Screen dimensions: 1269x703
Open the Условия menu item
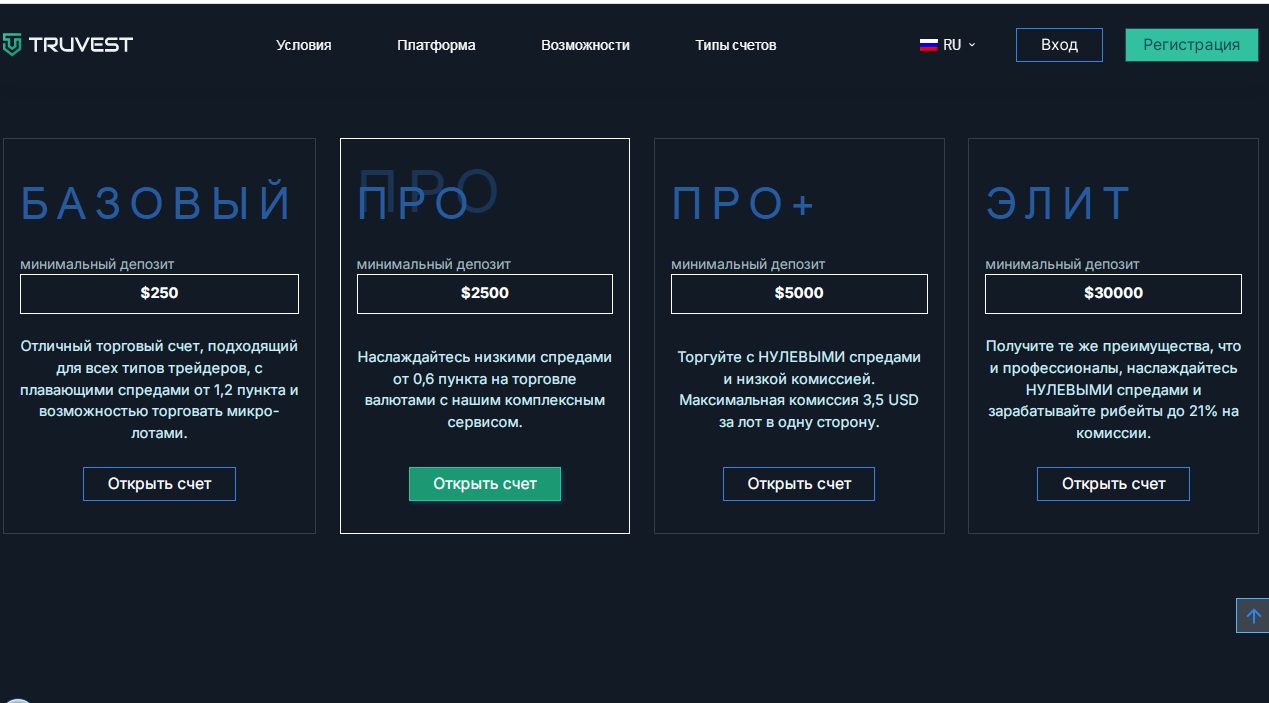[x=304, y=45]
